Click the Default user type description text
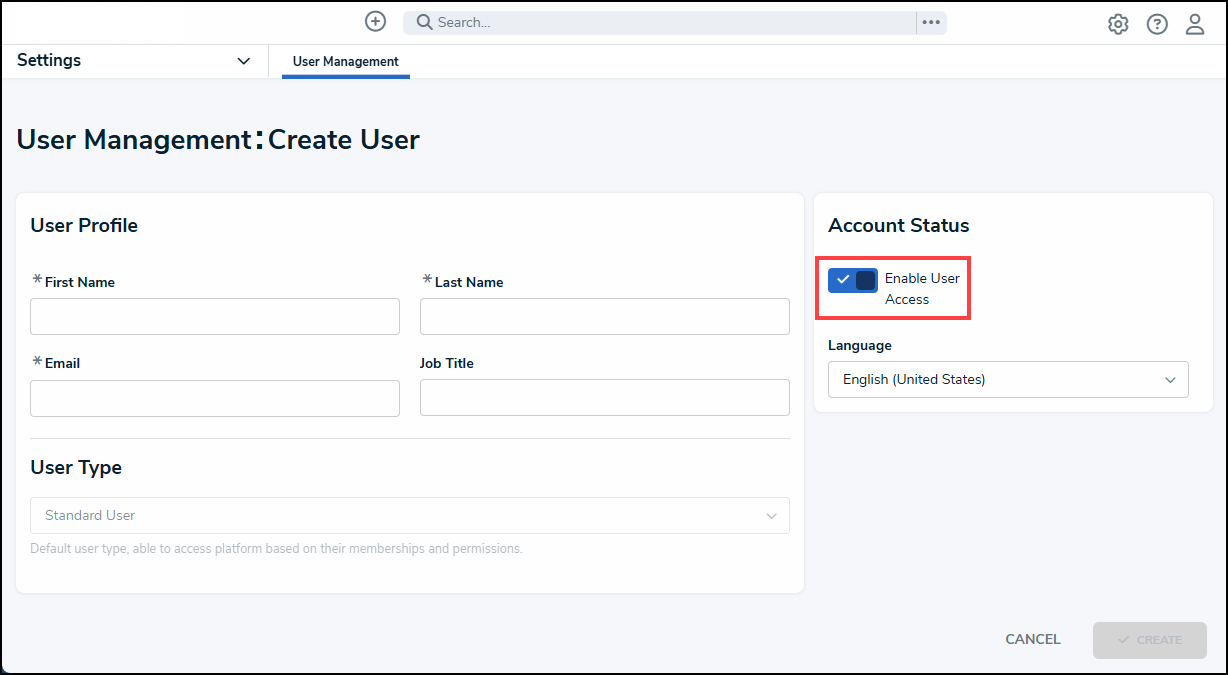 tap(276, 549)
